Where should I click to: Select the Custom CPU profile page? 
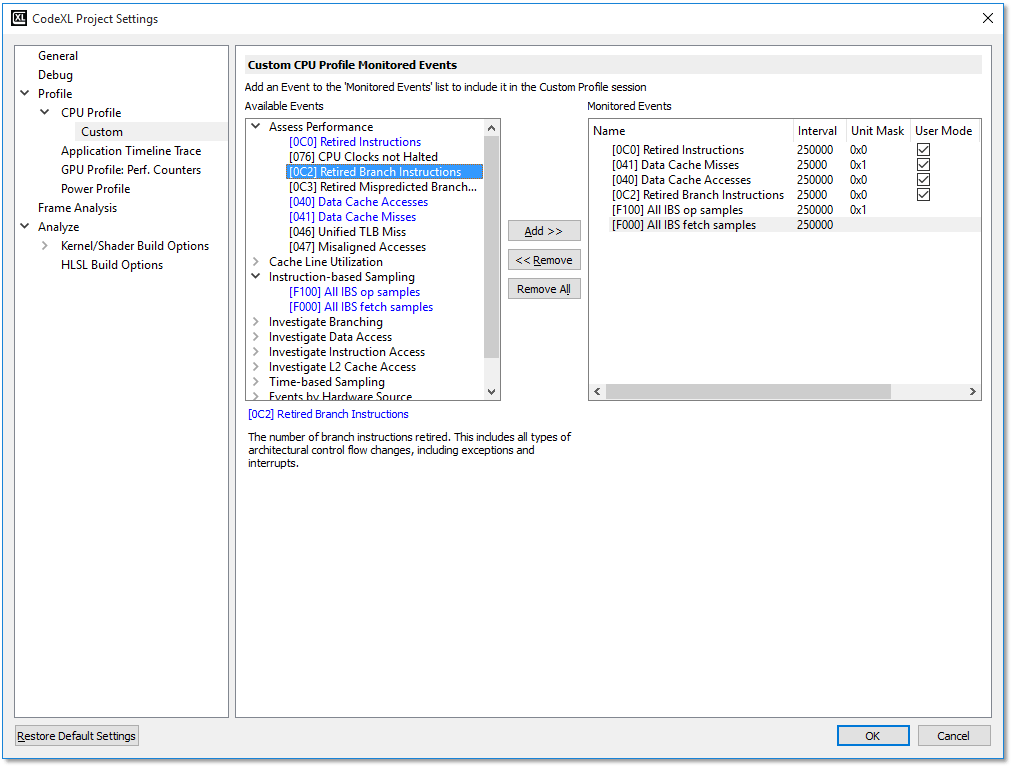101,132
